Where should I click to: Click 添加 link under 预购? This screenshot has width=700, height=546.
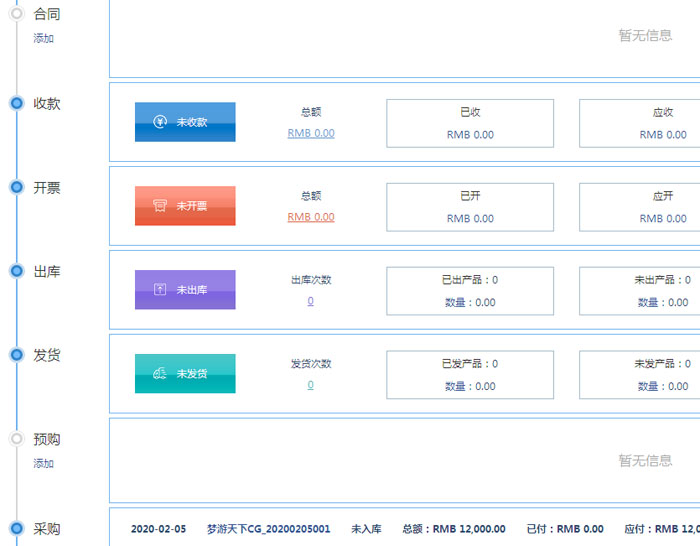click(x=43, y=463)
